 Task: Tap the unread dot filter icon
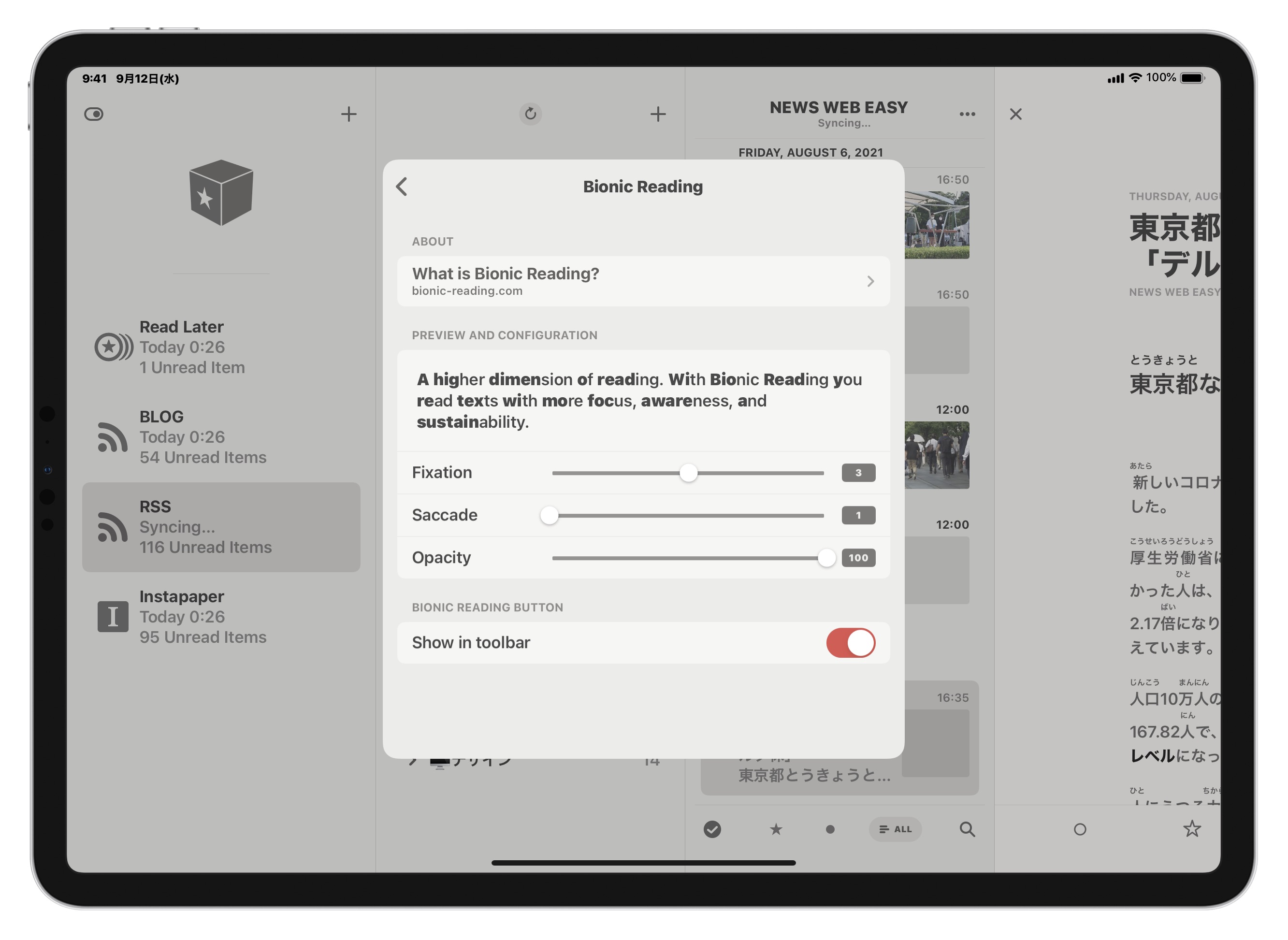[x=830, y=830]
